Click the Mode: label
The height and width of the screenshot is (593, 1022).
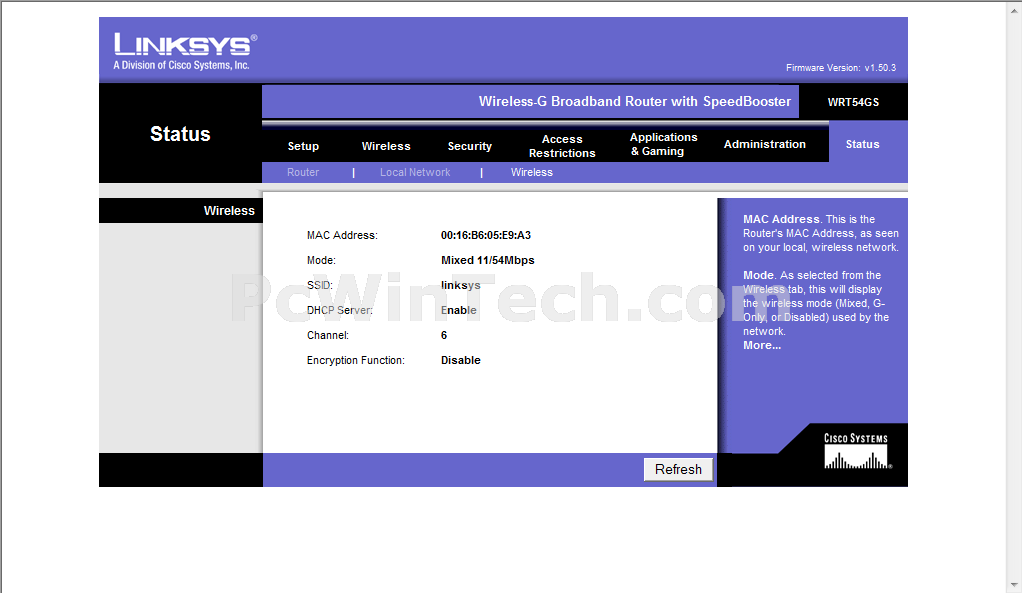point(321,260)
